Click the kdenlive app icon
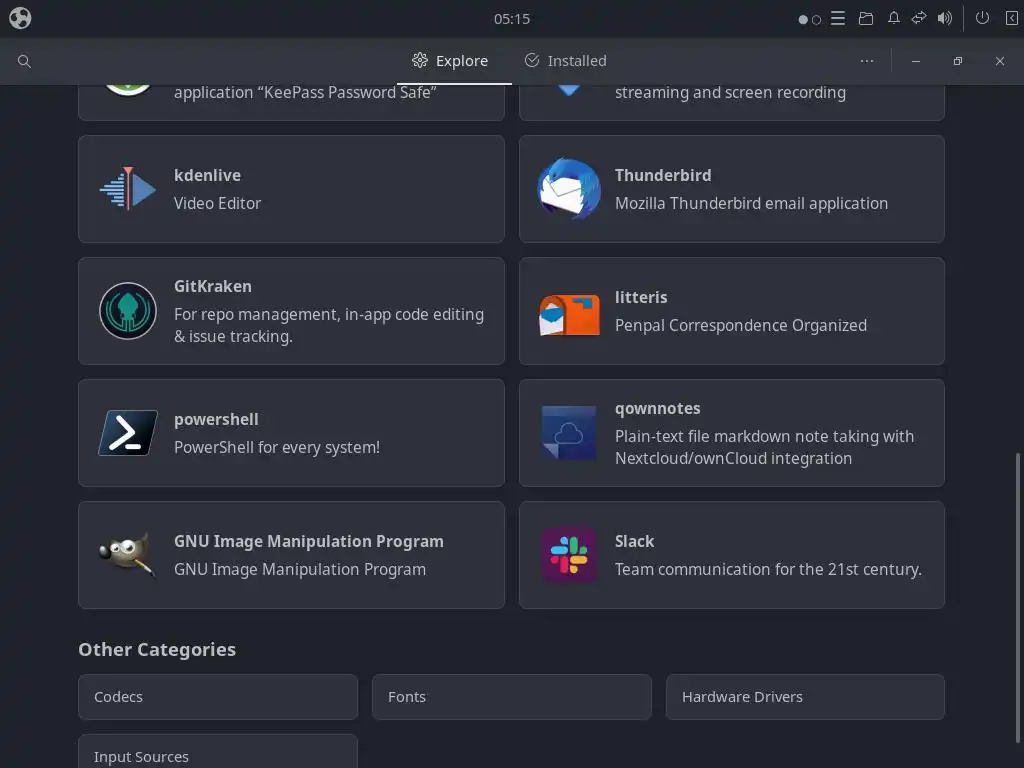1024x768 pixels. click(128, 189)
